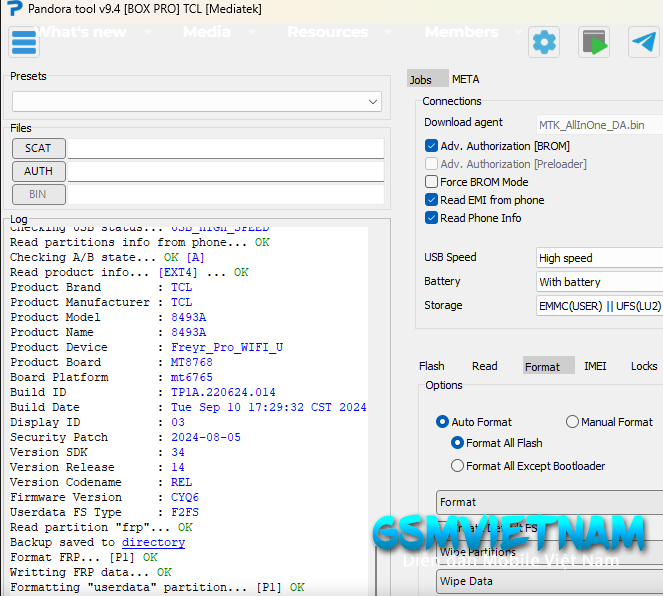Click the hamburger menu icon
This screenshot has width=663, height=596.
pos(23,43)
